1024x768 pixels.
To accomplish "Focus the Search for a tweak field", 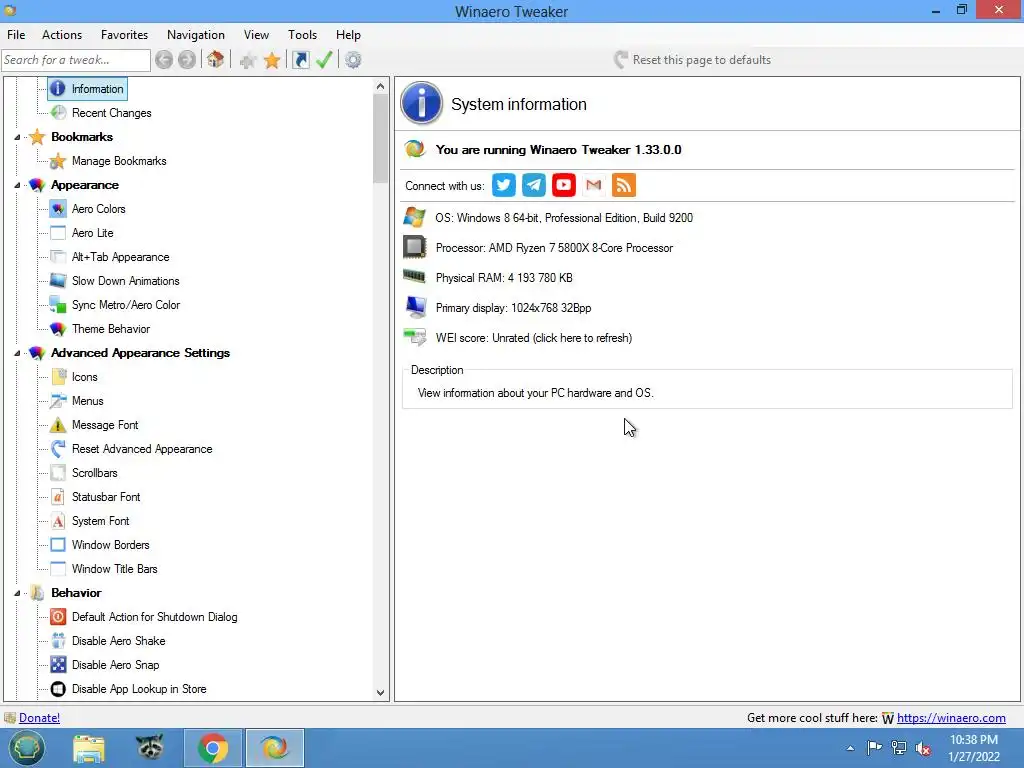I will pos(76,60).
